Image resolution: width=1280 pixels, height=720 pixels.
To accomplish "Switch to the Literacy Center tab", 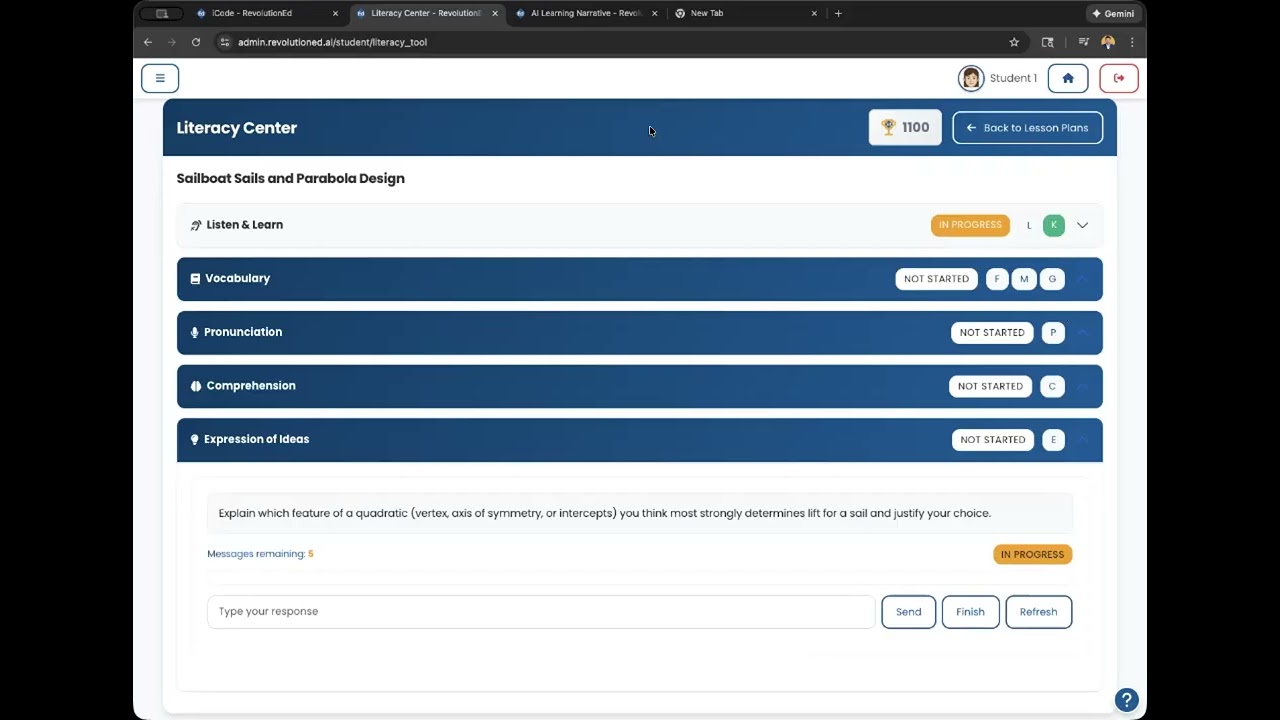I will coord(427,13).
